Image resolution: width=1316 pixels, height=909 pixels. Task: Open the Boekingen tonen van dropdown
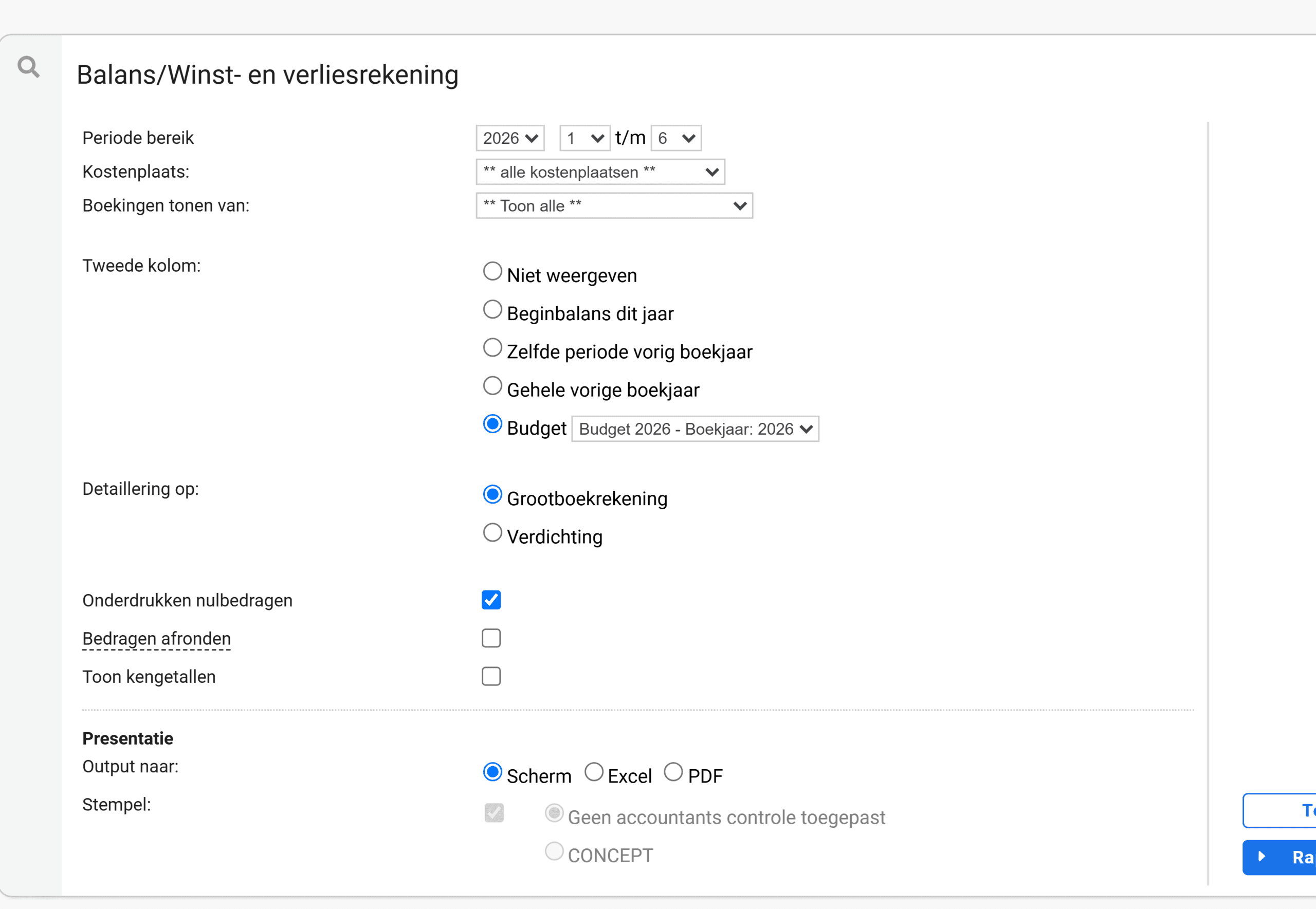tap(614, 205)
